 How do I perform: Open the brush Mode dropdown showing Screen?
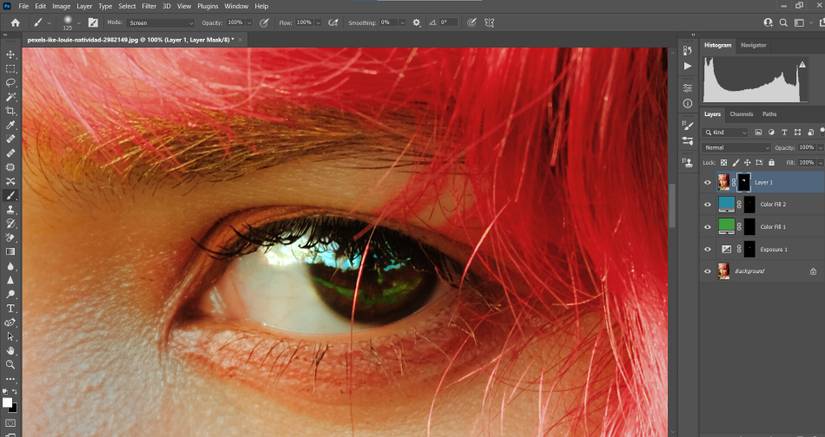click(x=160, y=23)
